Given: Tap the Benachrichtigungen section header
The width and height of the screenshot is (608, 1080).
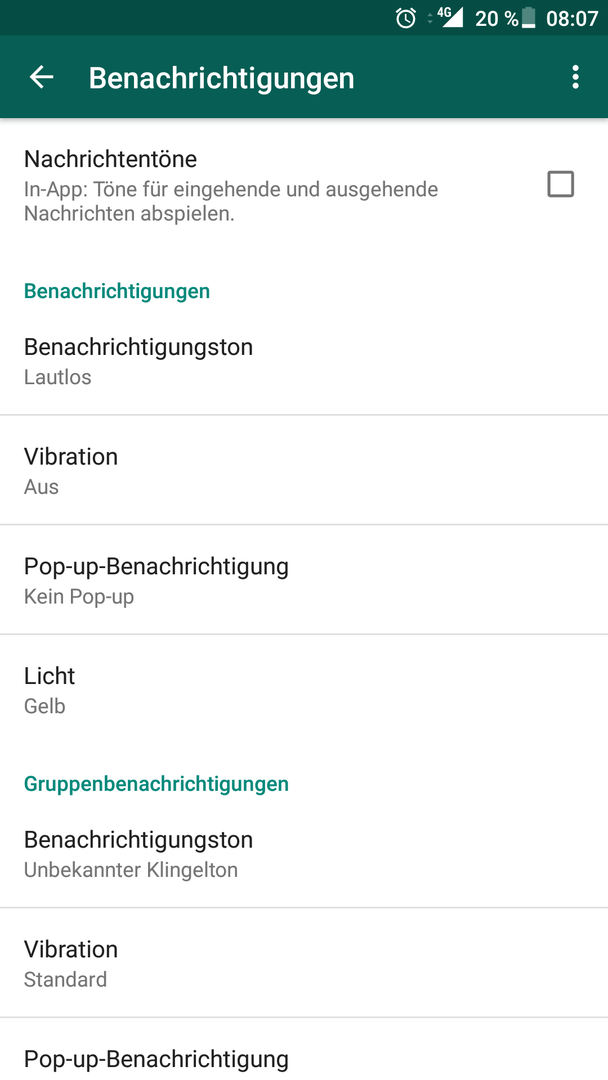Looking at the screenshot, I should [117, 291].
